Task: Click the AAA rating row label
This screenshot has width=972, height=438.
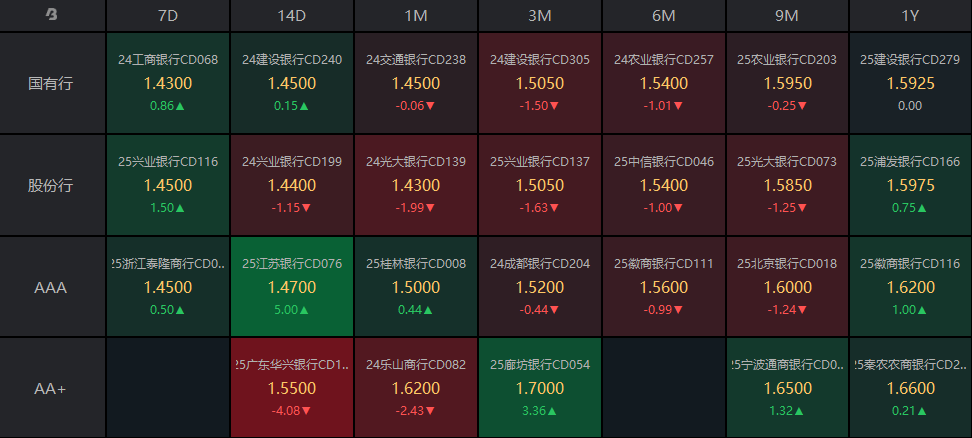Action: tap(52, 287)
